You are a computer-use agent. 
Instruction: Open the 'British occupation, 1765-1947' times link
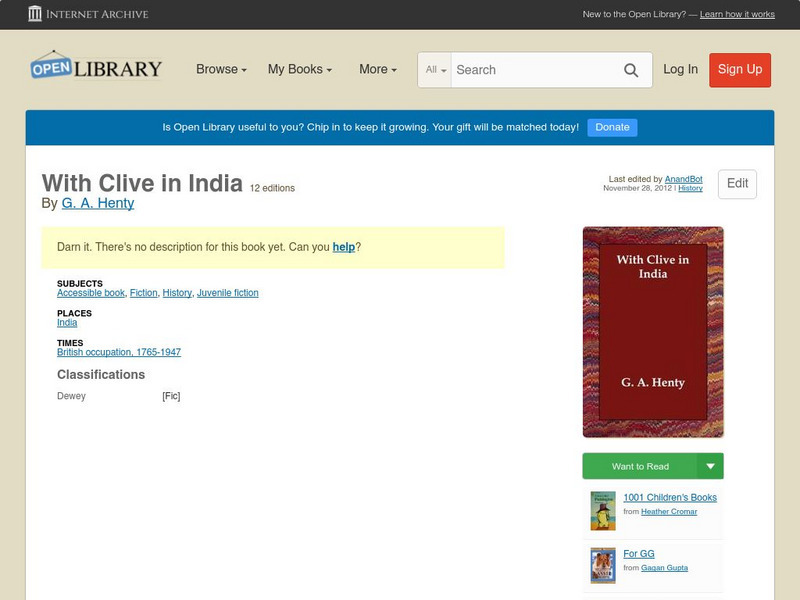pos(120,352)
